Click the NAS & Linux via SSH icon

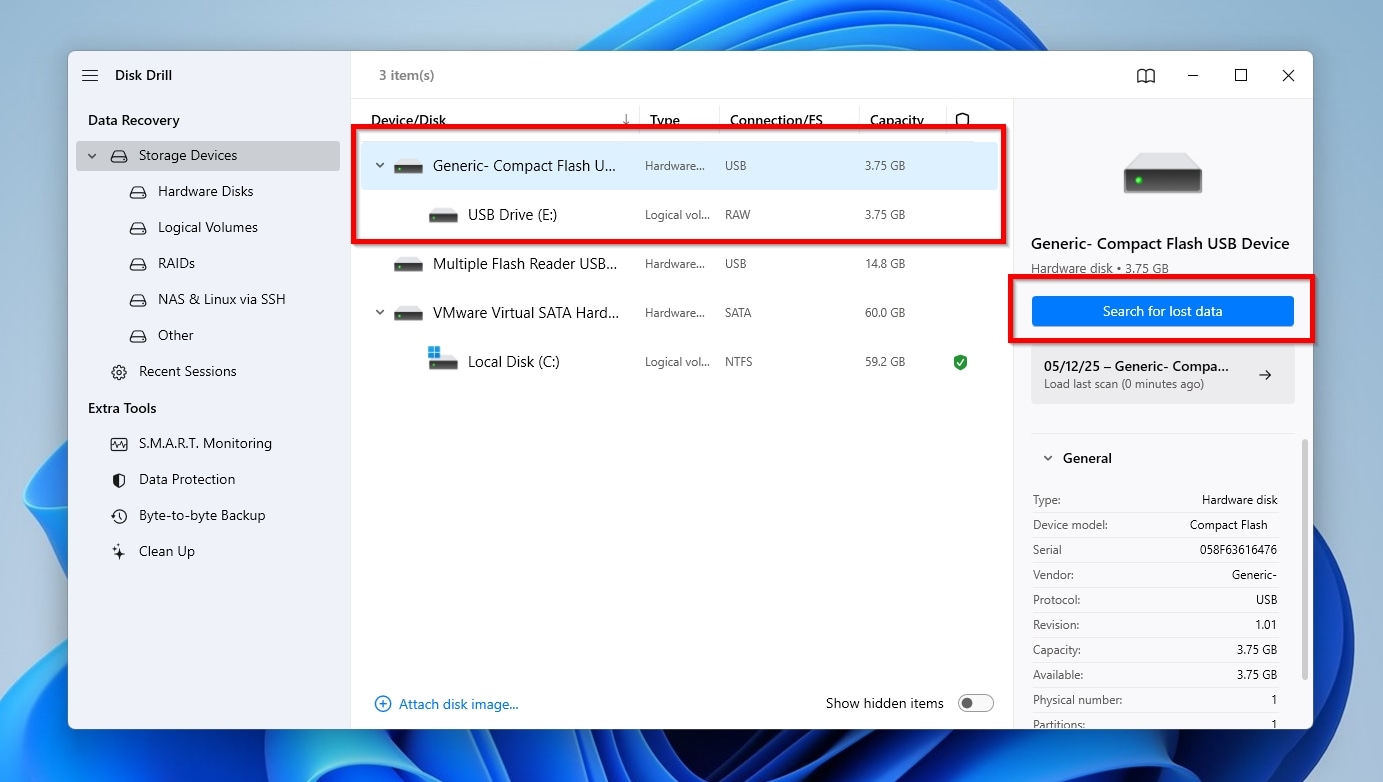coord(138,300)
